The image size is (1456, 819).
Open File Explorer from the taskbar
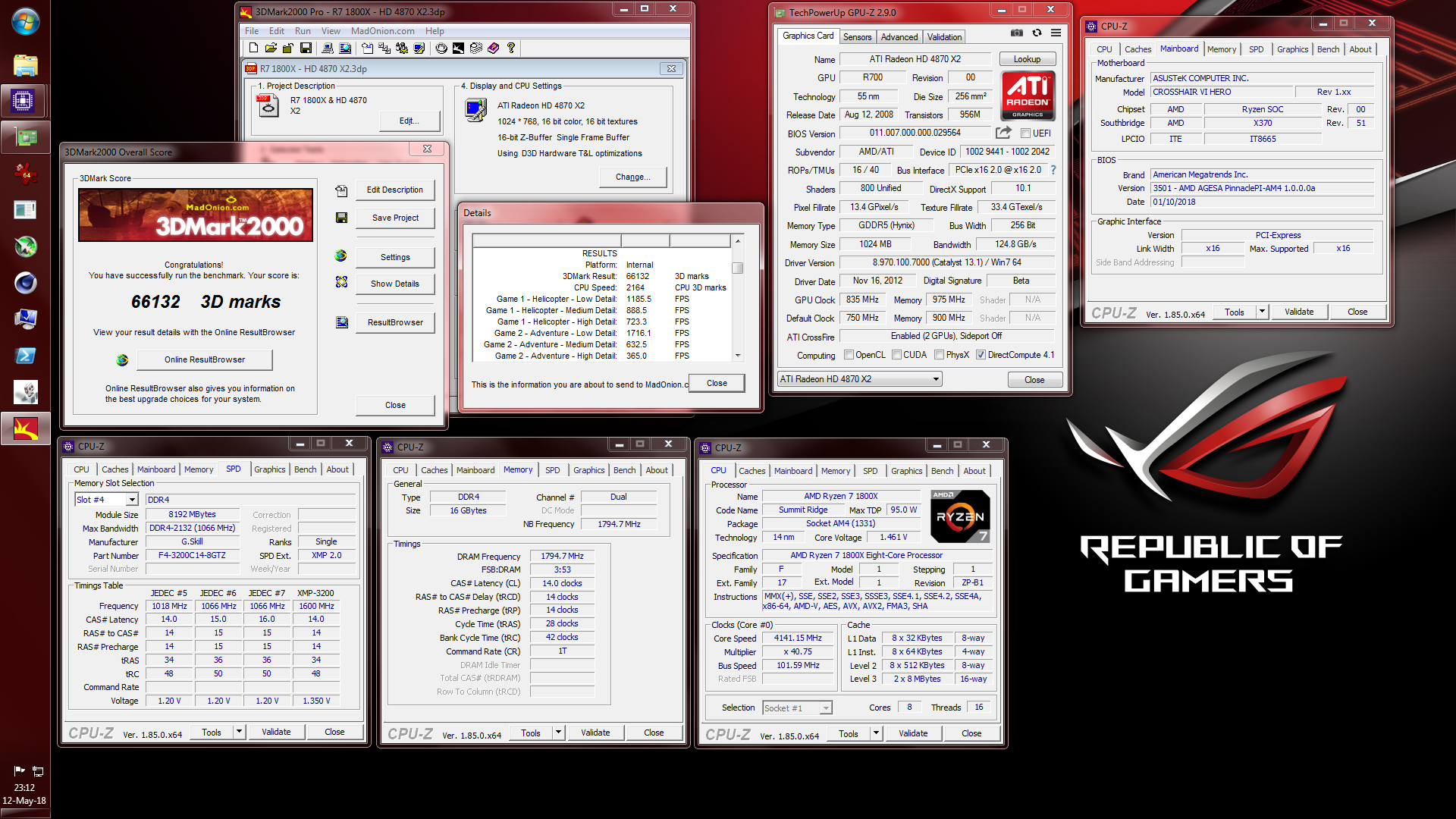coord(25,65)
